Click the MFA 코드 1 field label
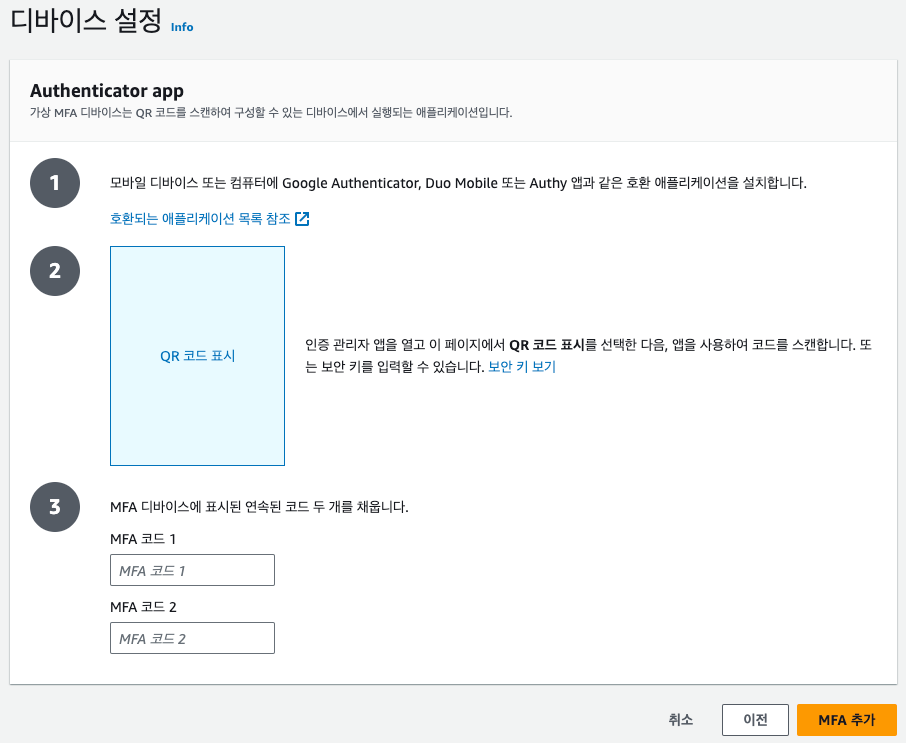This screenshot has height=743, width=906. point(143,539)
